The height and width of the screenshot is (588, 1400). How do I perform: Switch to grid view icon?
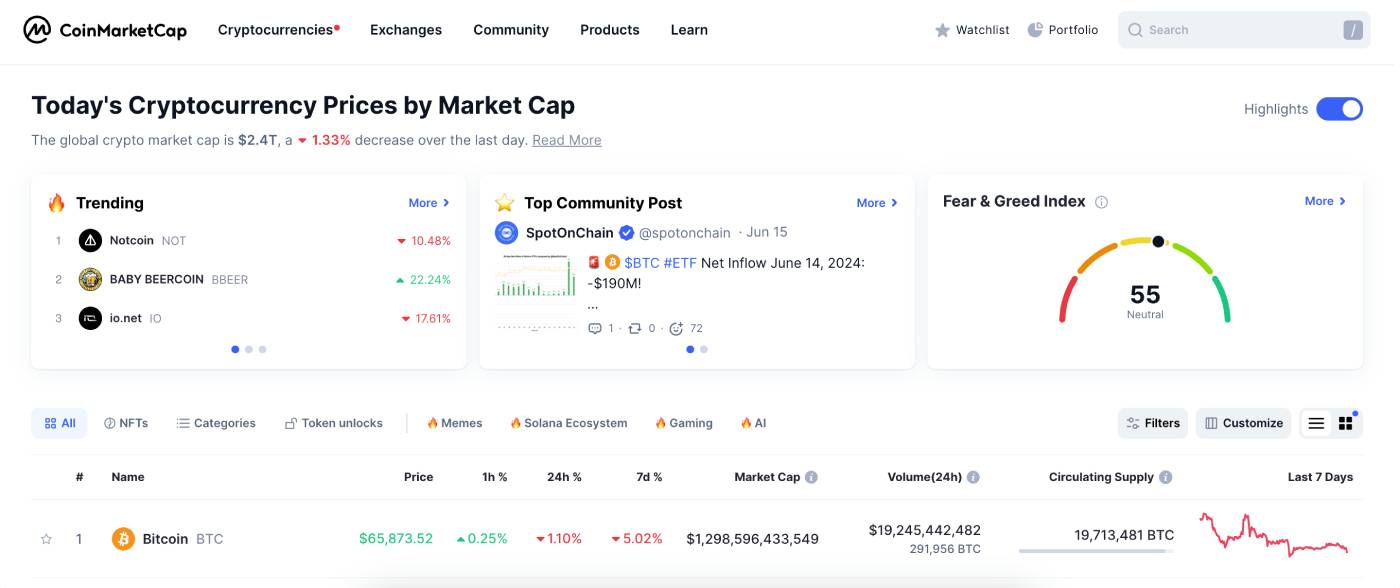pos(1345,423)
